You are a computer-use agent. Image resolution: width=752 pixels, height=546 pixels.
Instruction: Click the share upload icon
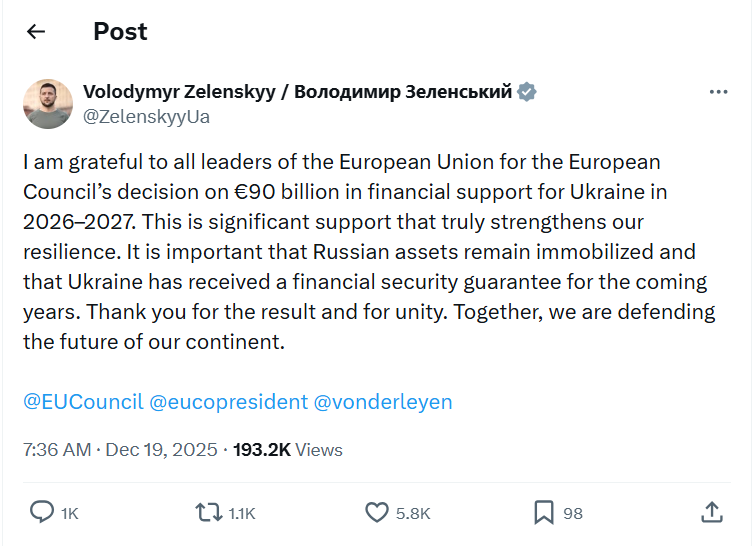coord(711,512)
